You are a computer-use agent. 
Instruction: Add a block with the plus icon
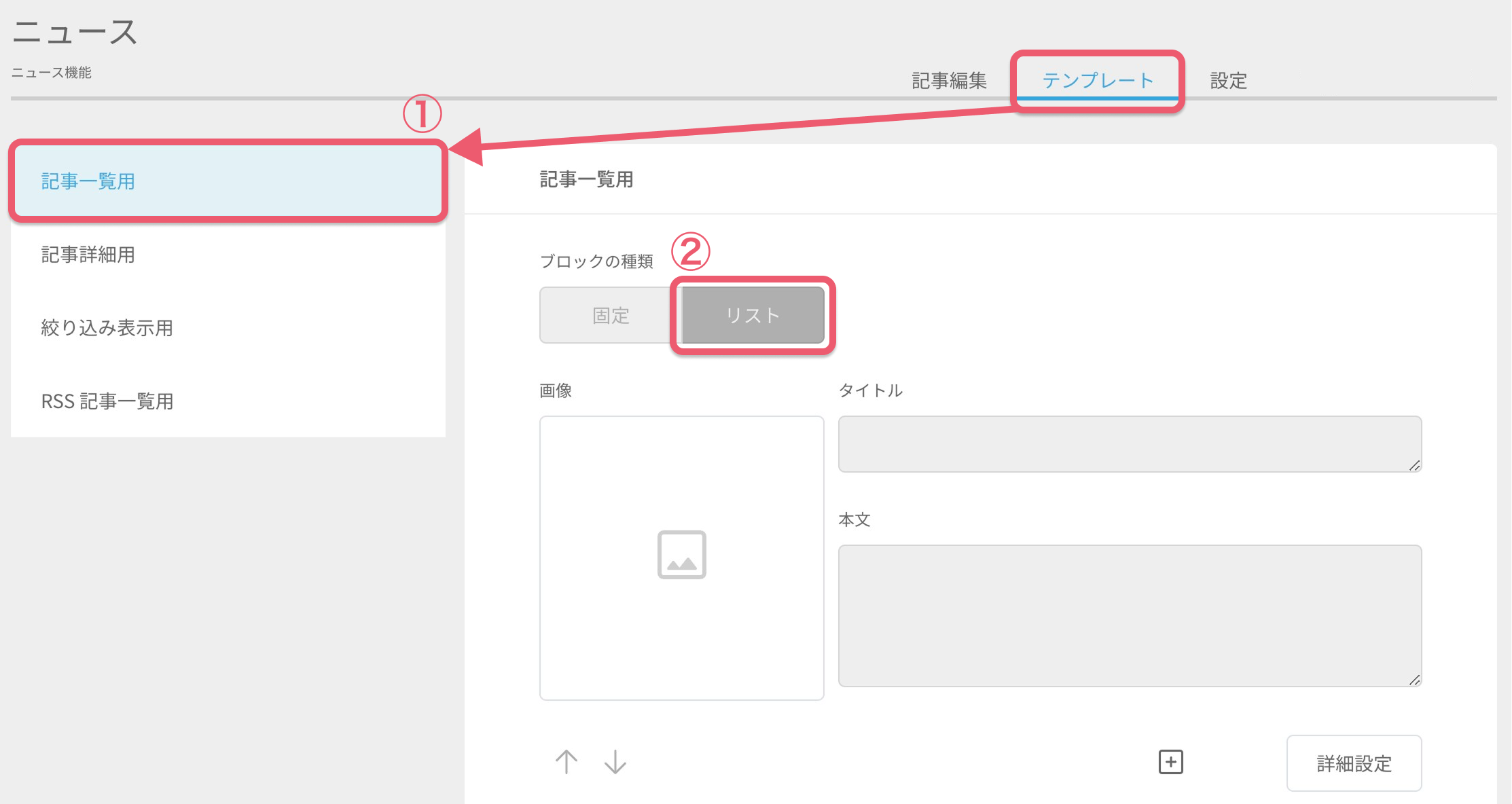tap(1170, 762)
